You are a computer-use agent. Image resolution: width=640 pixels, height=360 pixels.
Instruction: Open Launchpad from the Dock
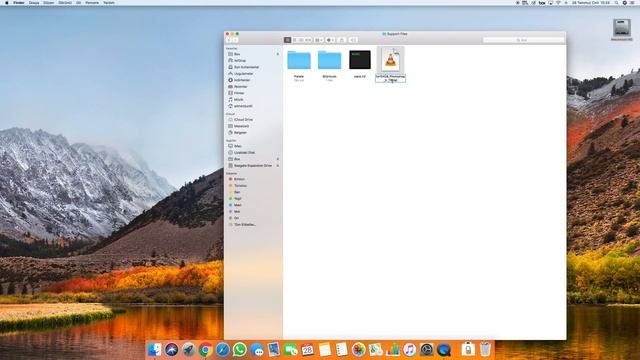[189, 349]
